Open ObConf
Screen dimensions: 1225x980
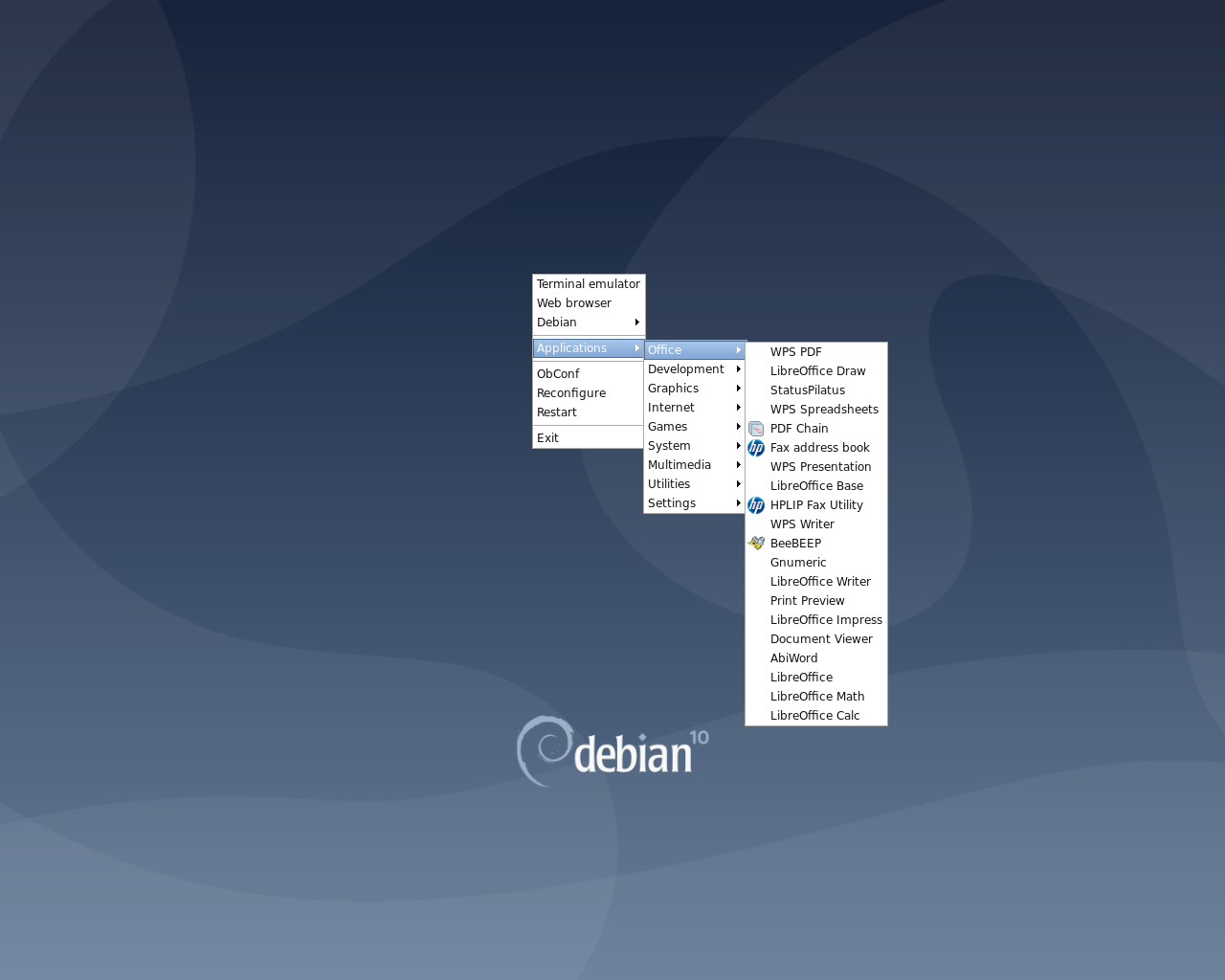click(x=589, y=374)
